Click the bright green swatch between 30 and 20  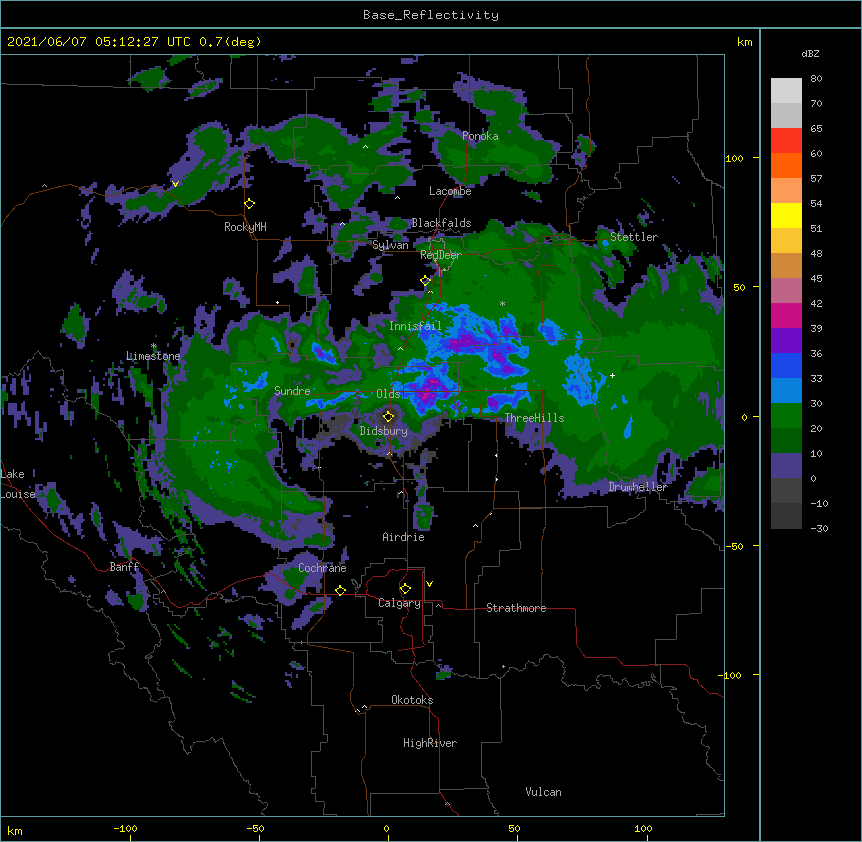786,416
